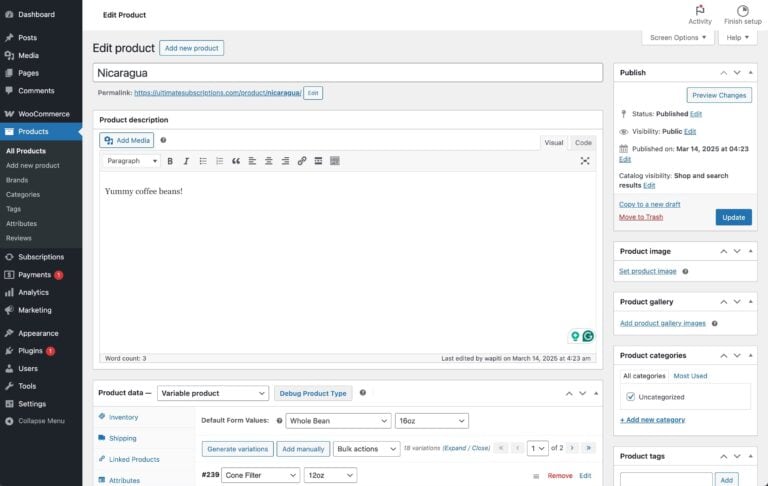
Task: Toggle bold formatting in the editor toolbar
Action: coord(170,161)
